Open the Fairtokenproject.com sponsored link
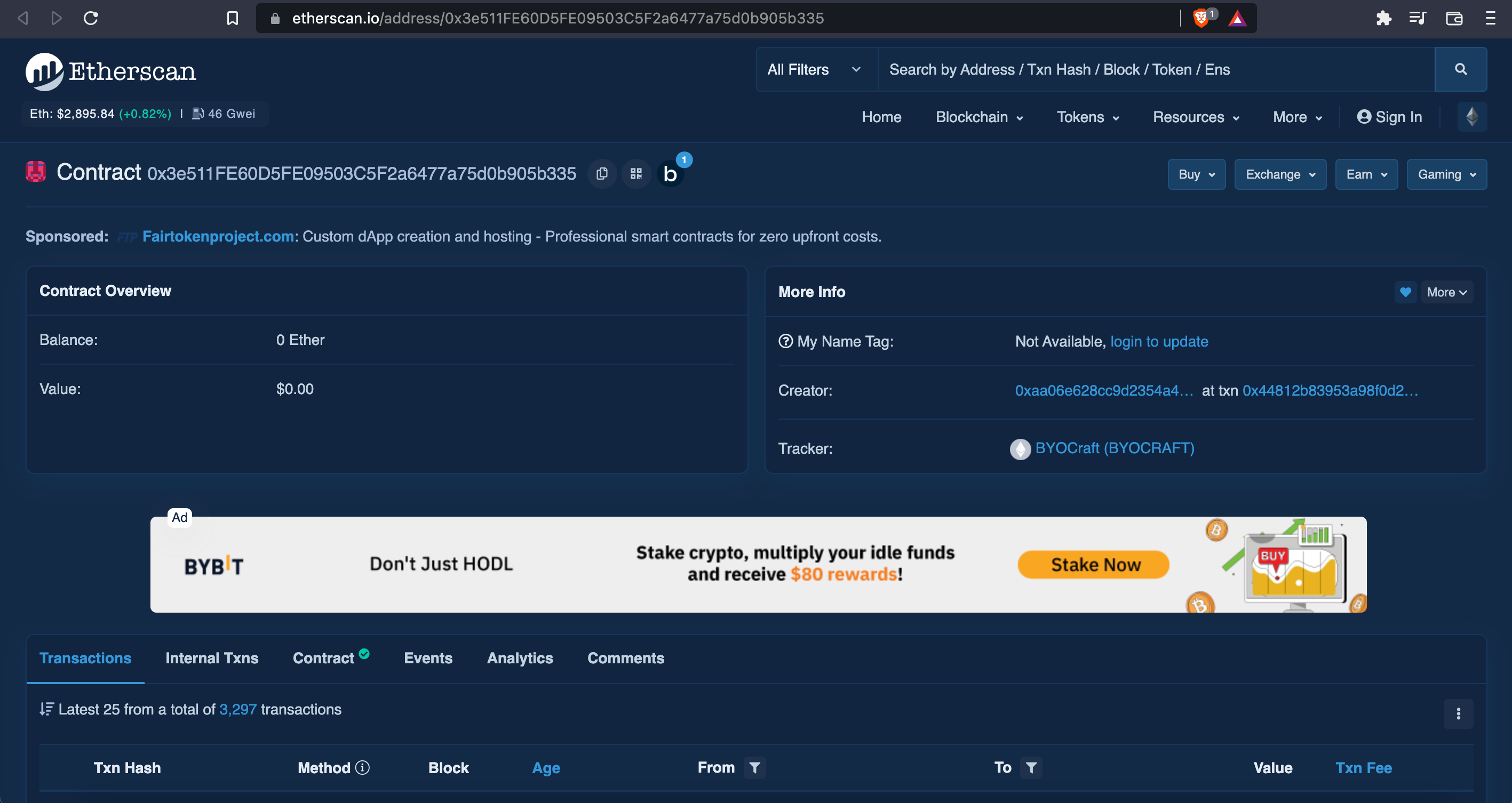 [218, 236]
